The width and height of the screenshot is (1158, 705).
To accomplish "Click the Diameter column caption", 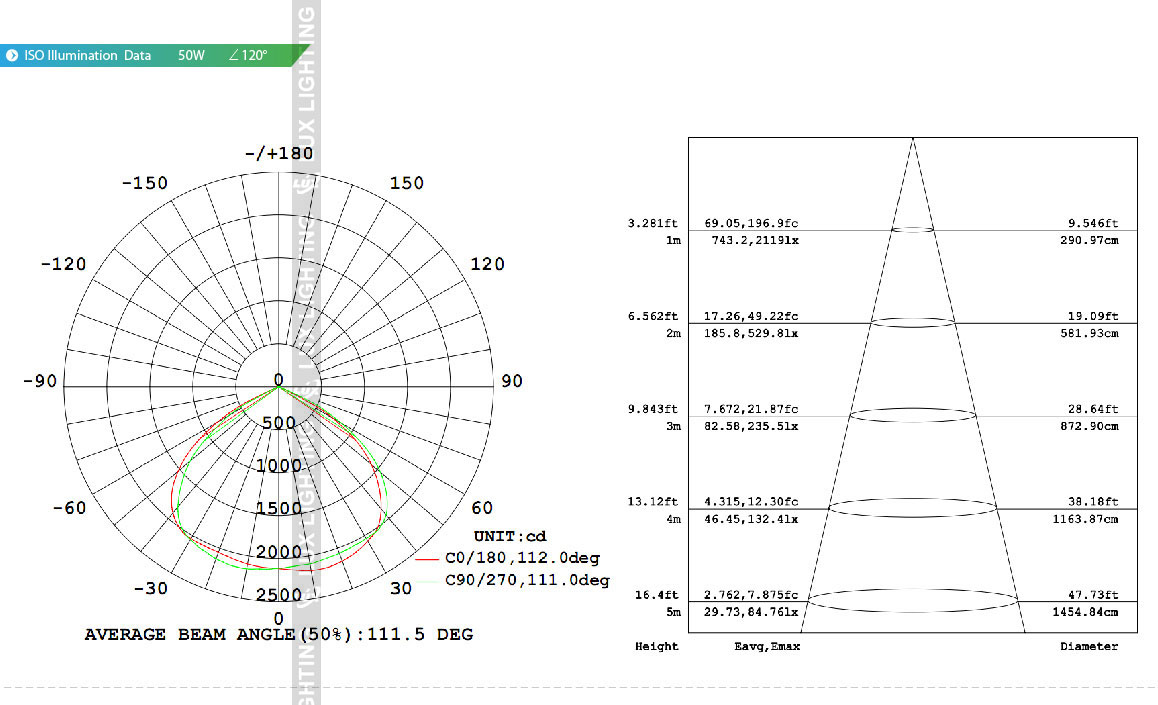I will point(1089,647).
